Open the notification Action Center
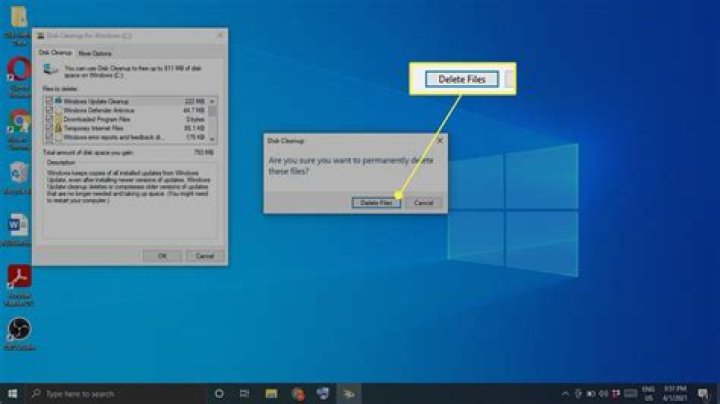The width and height of the screenshot is (720, 404). click(x=703, y=394)
